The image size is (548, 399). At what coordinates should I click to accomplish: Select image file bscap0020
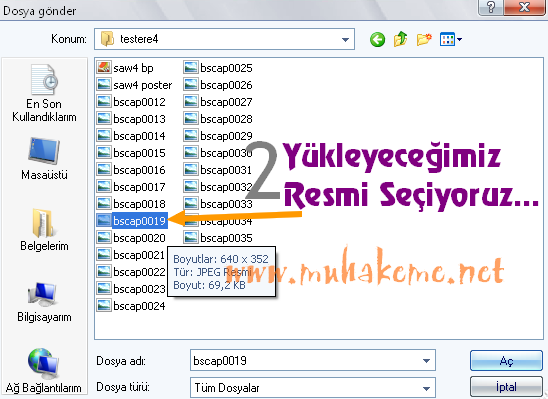tap(131, 238)
